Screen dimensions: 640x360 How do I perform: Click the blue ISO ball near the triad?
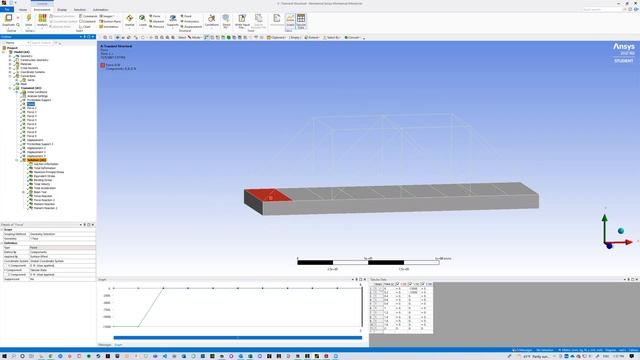621,231
